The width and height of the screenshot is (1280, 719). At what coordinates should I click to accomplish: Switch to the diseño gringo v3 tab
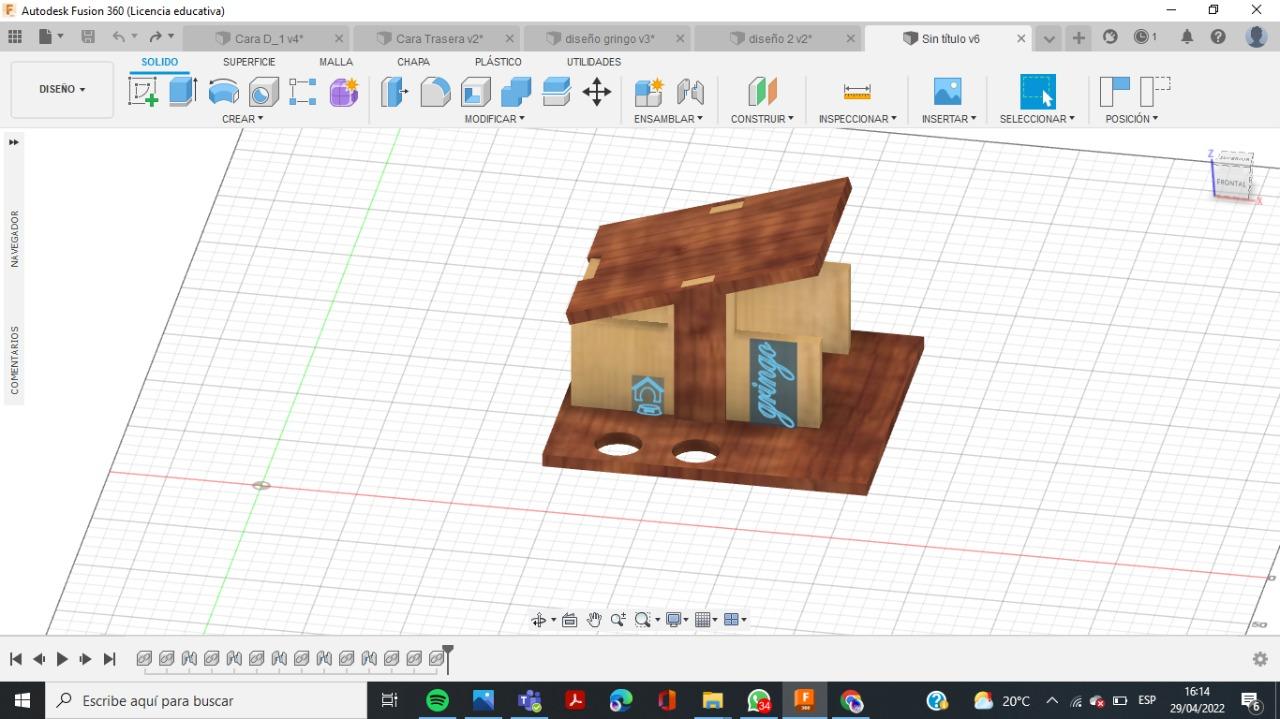click(609, 39)
